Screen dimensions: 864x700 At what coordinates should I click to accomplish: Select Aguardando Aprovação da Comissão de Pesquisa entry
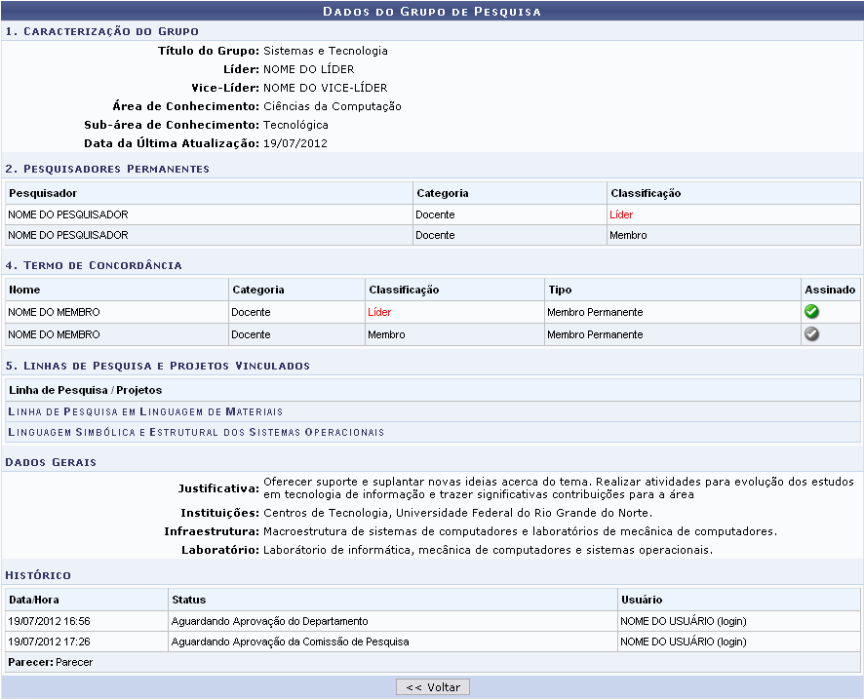pos(290,641)
